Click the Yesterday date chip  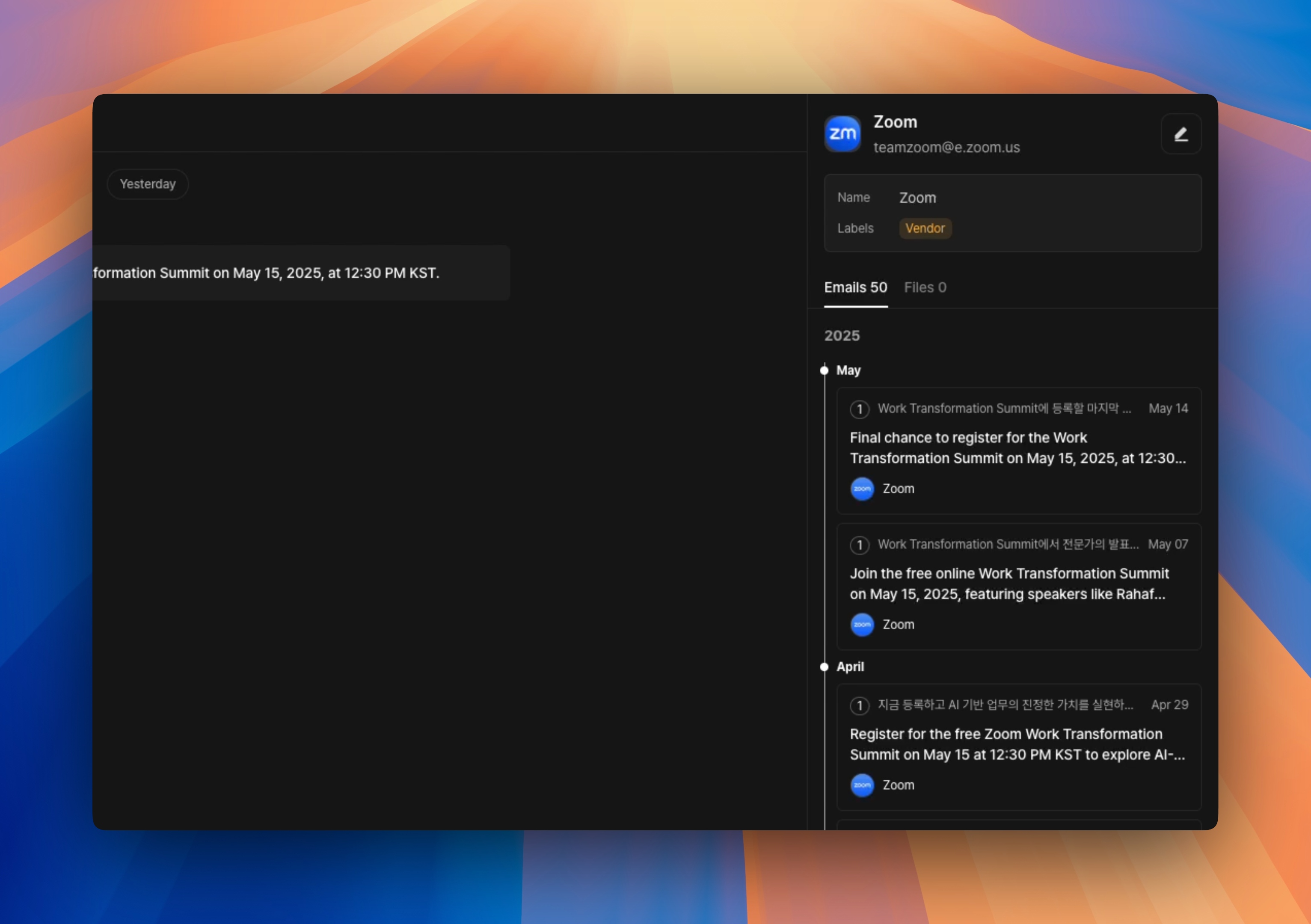click(x=148, y=184)
